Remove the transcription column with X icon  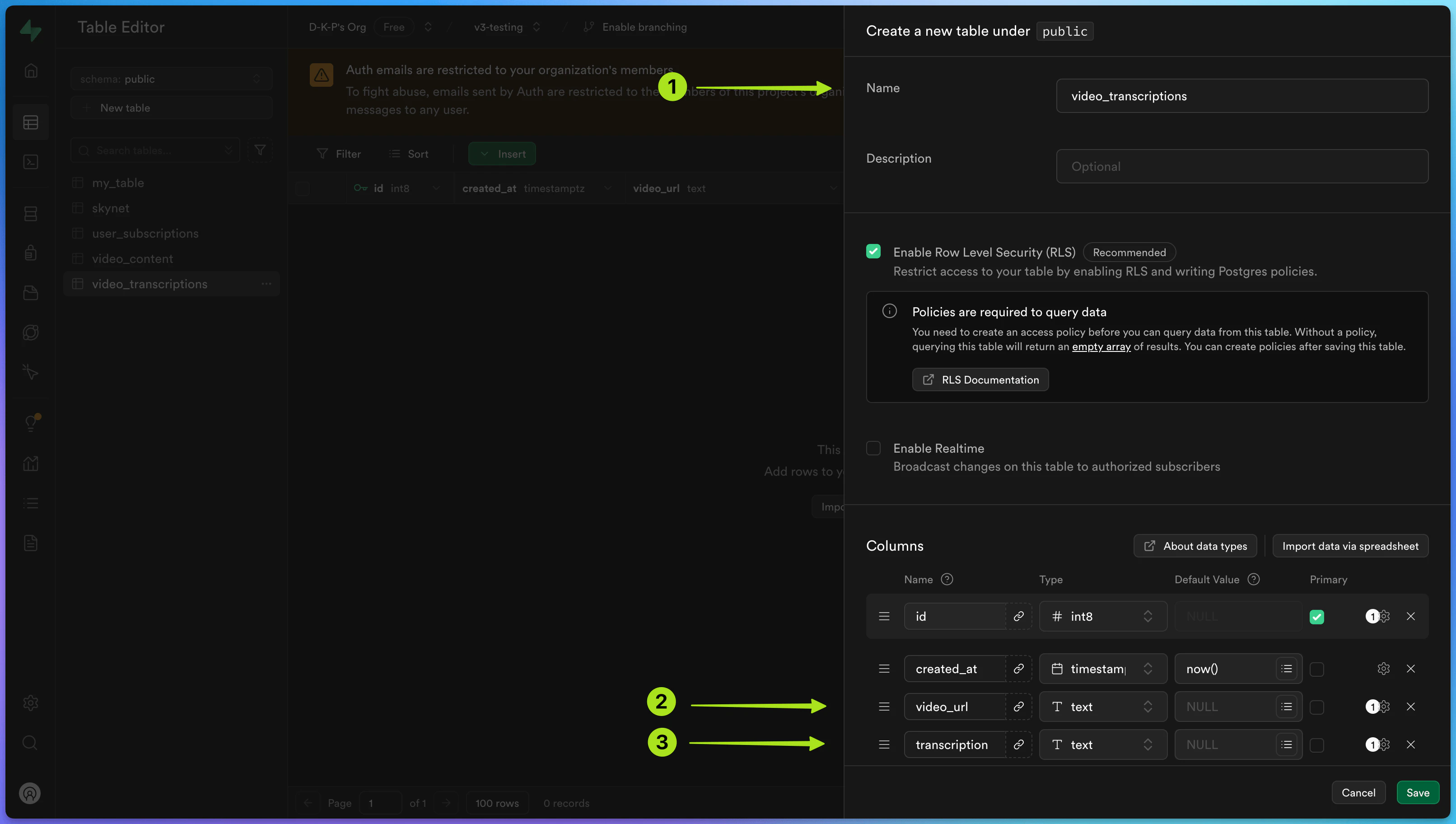1410,744
